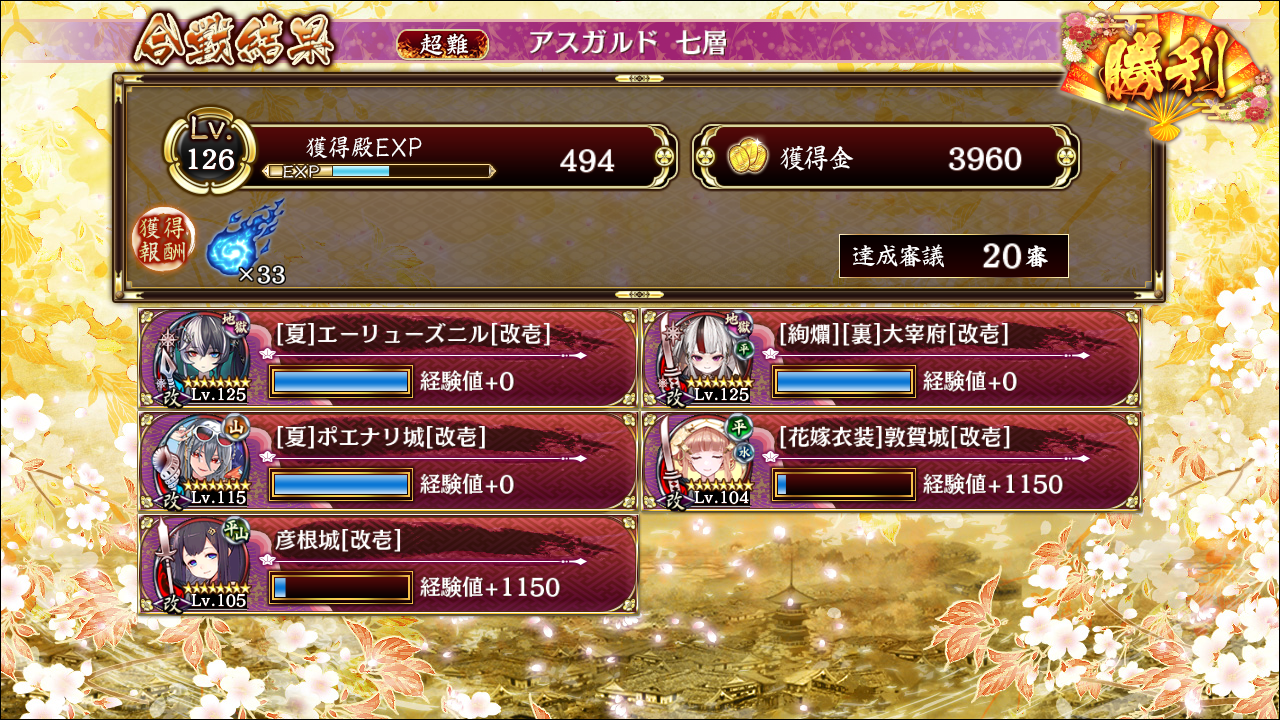The image size is (1280, 720).
Task: Click the 合戦結果 title banner
Action: point(234,41)
